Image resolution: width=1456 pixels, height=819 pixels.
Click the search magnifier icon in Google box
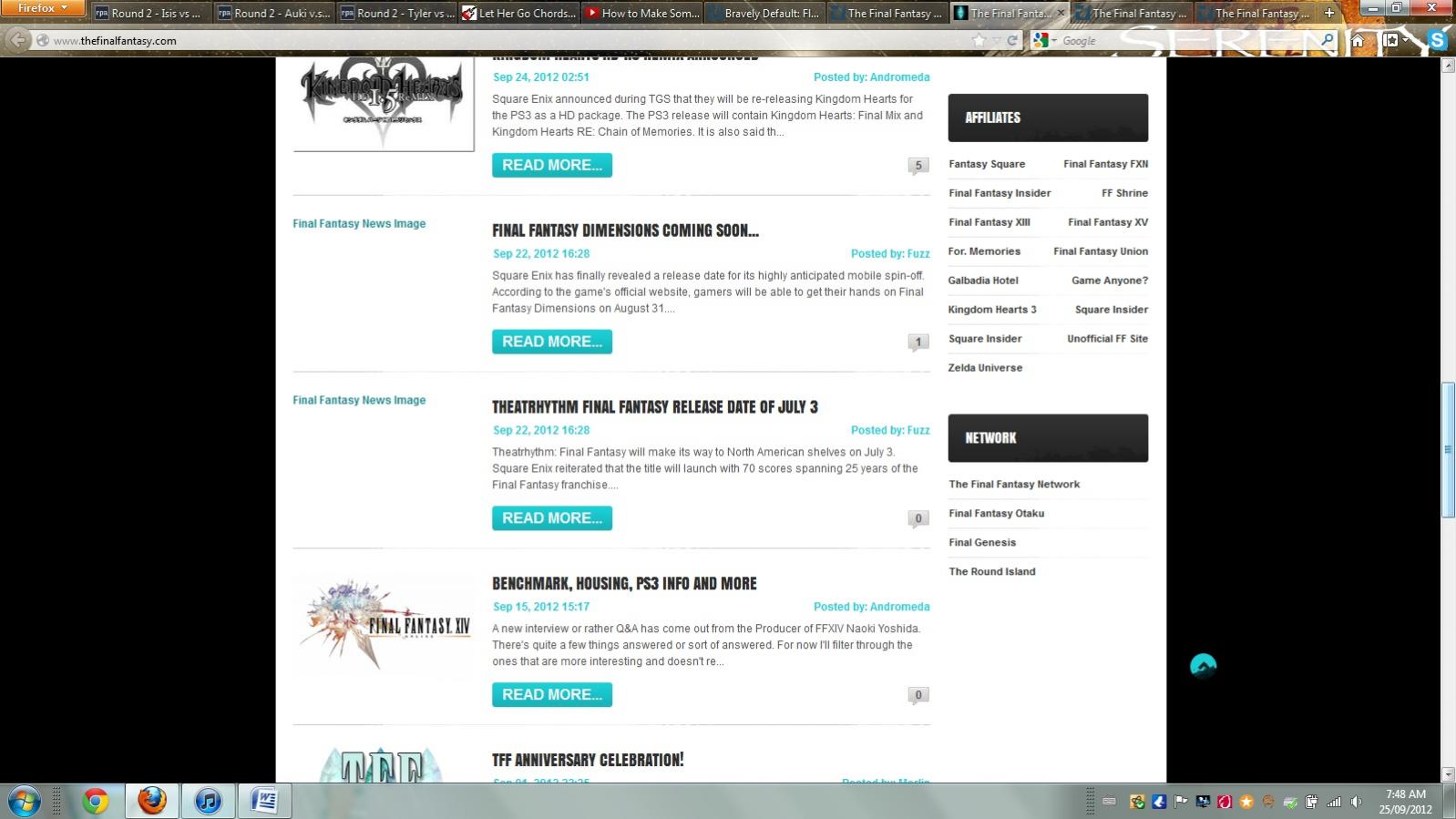tap(1327, 40)
